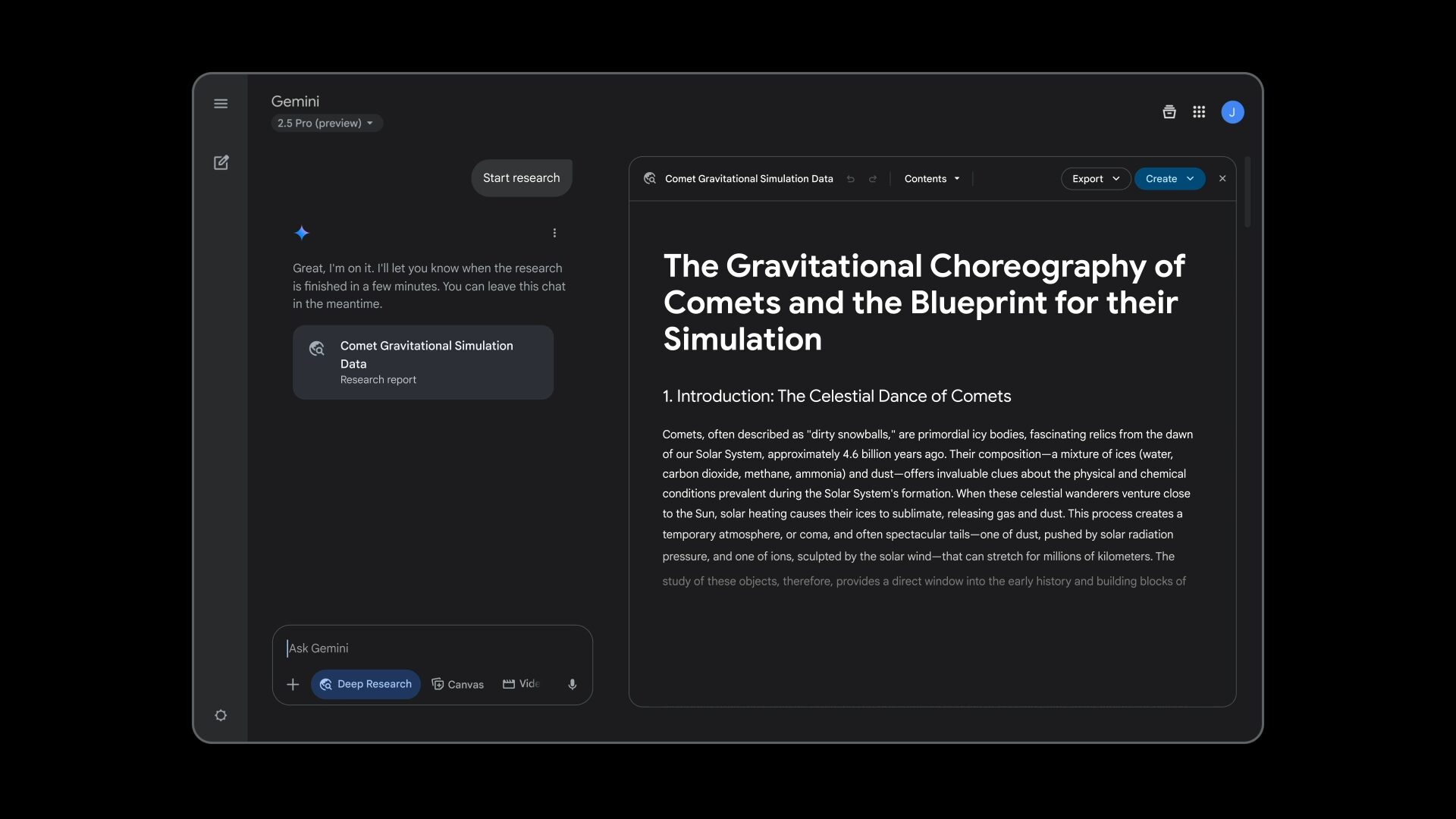Click the Gemini sparkle icon
The image size is (1456, 819).
(302, 233)
